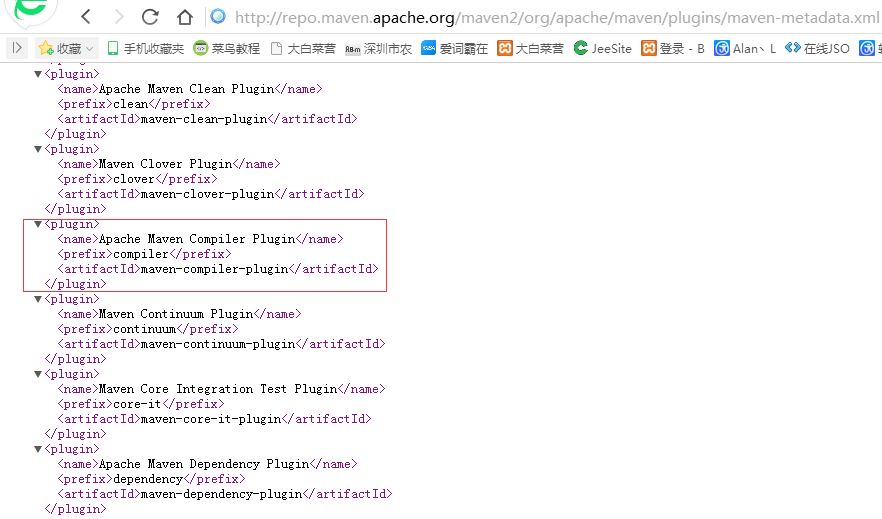
Task: Open the 收藏 dropdown arrow
Action: pos(90,49)
